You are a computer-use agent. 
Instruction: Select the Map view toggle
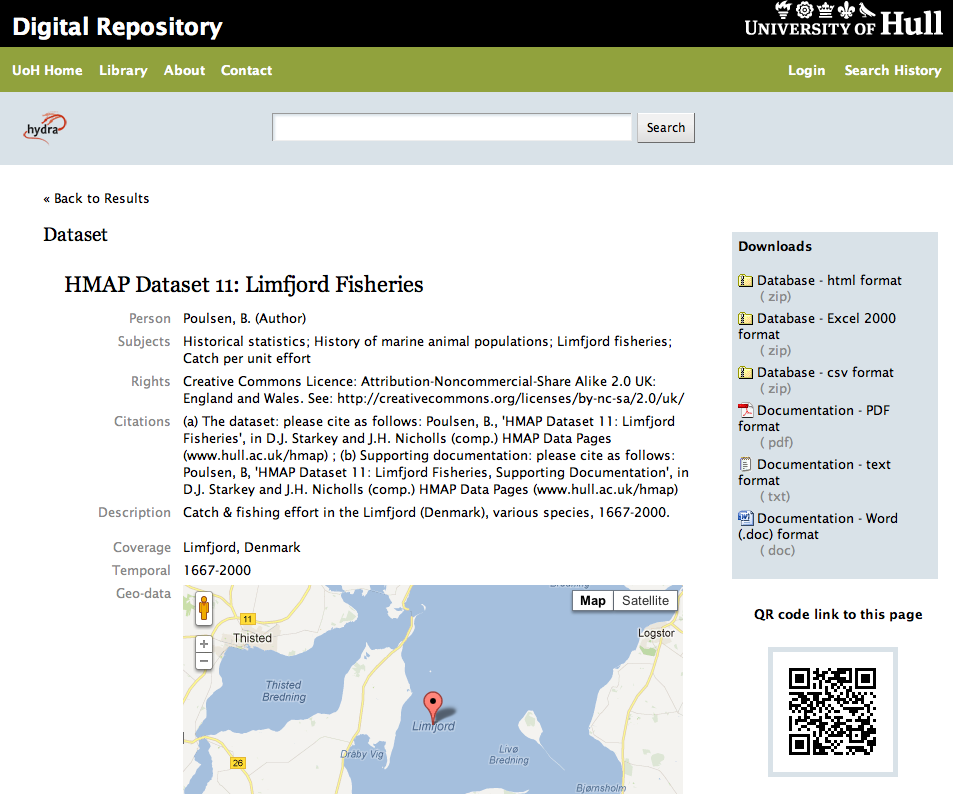click(x=592, y=600)
